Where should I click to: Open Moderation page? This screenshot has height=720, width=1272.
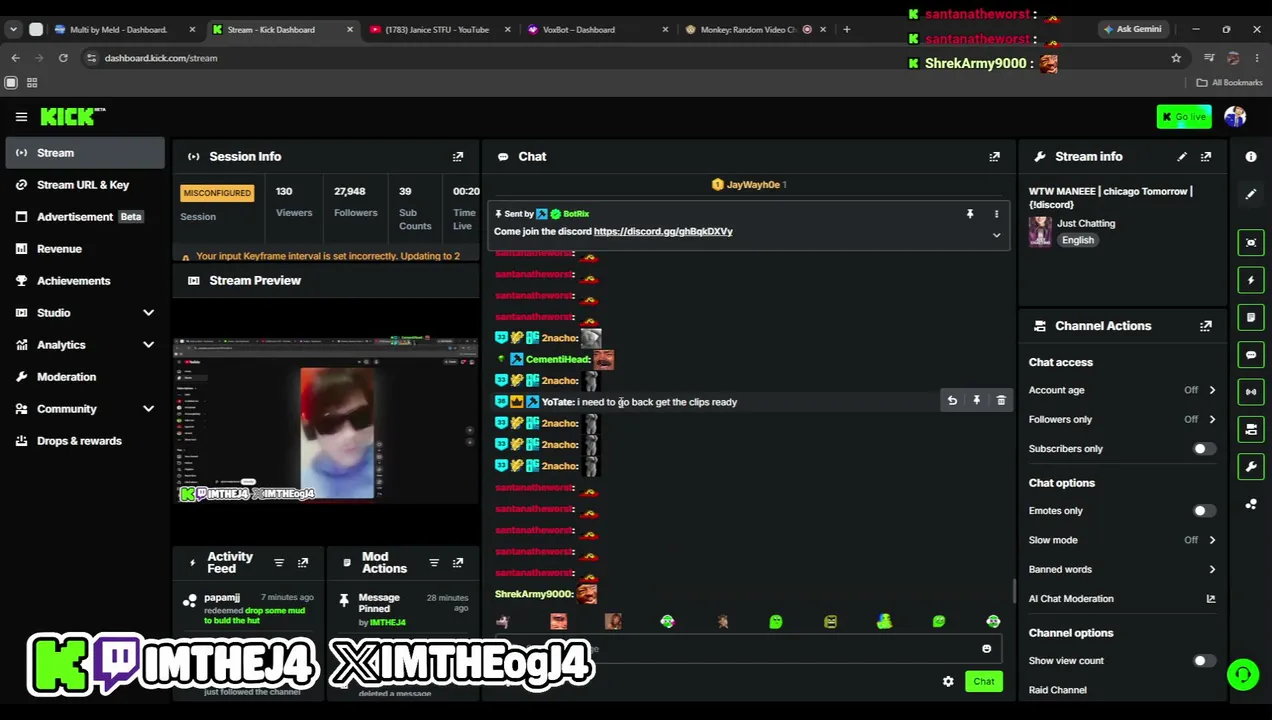(x=86, y=377)
